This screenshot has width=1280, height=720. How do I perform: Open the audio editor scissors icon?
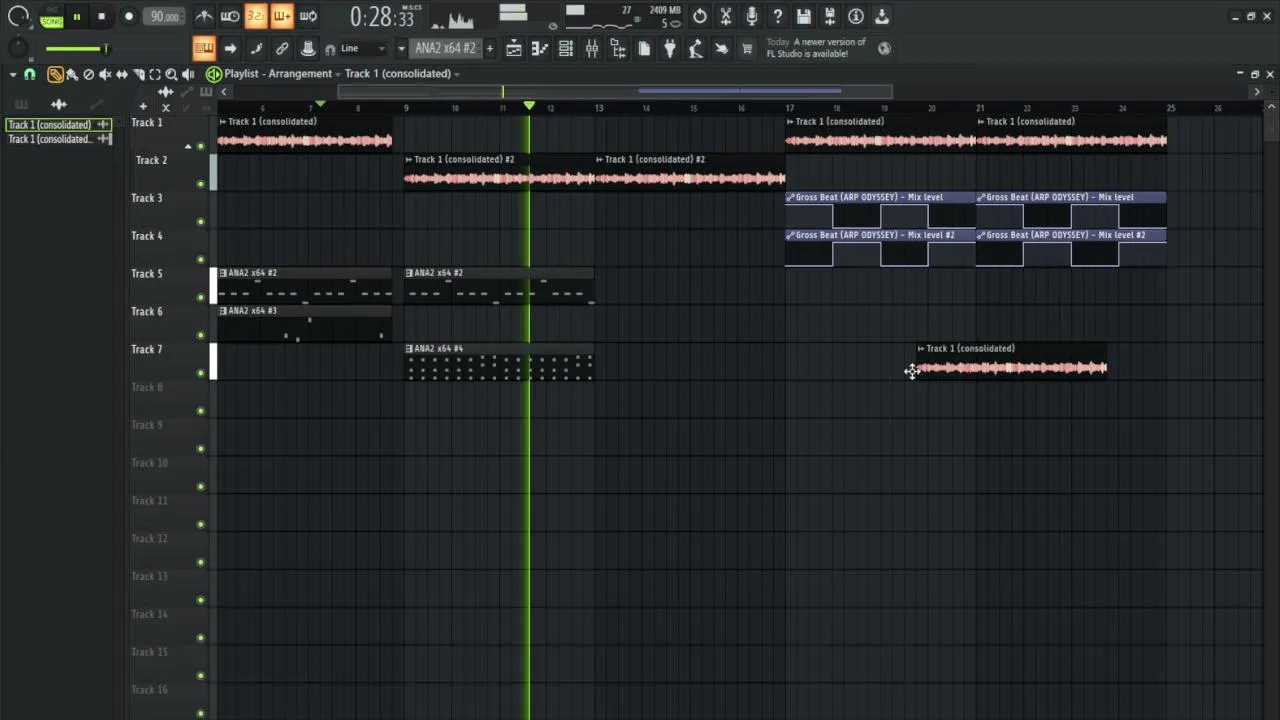point(726,16)
